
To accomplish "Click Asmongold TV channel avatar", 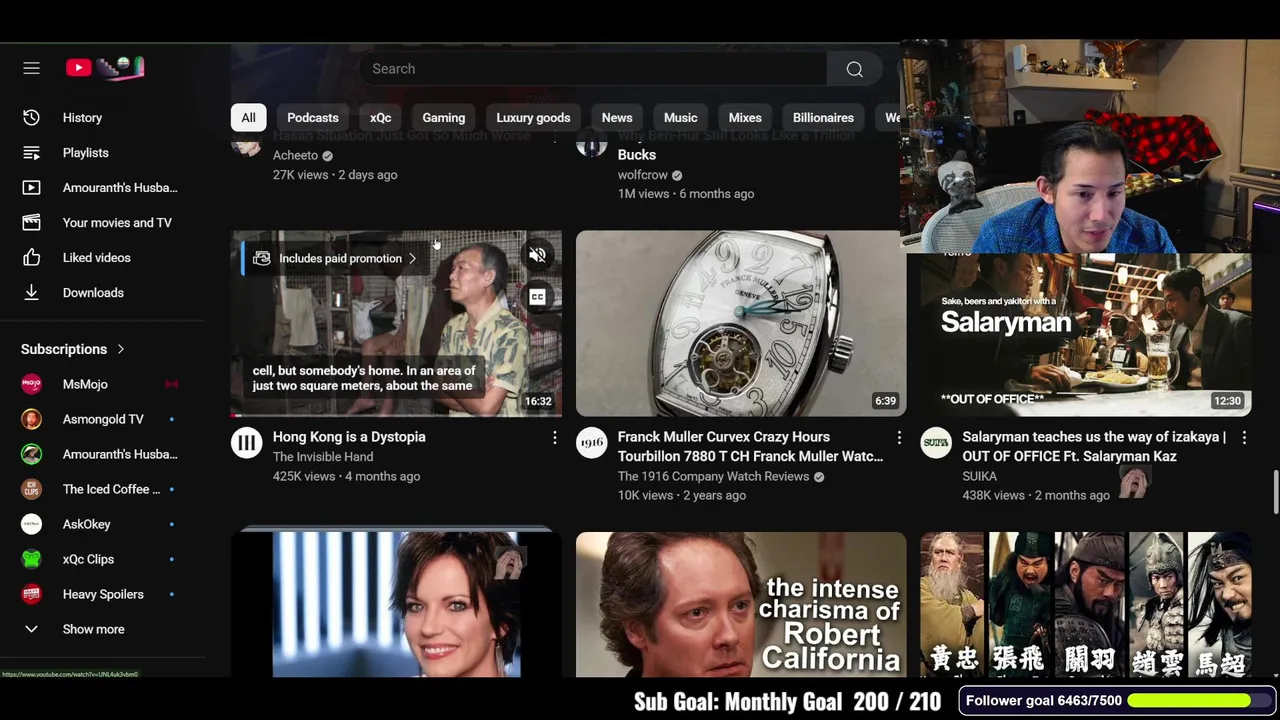I will pos(31,419).
